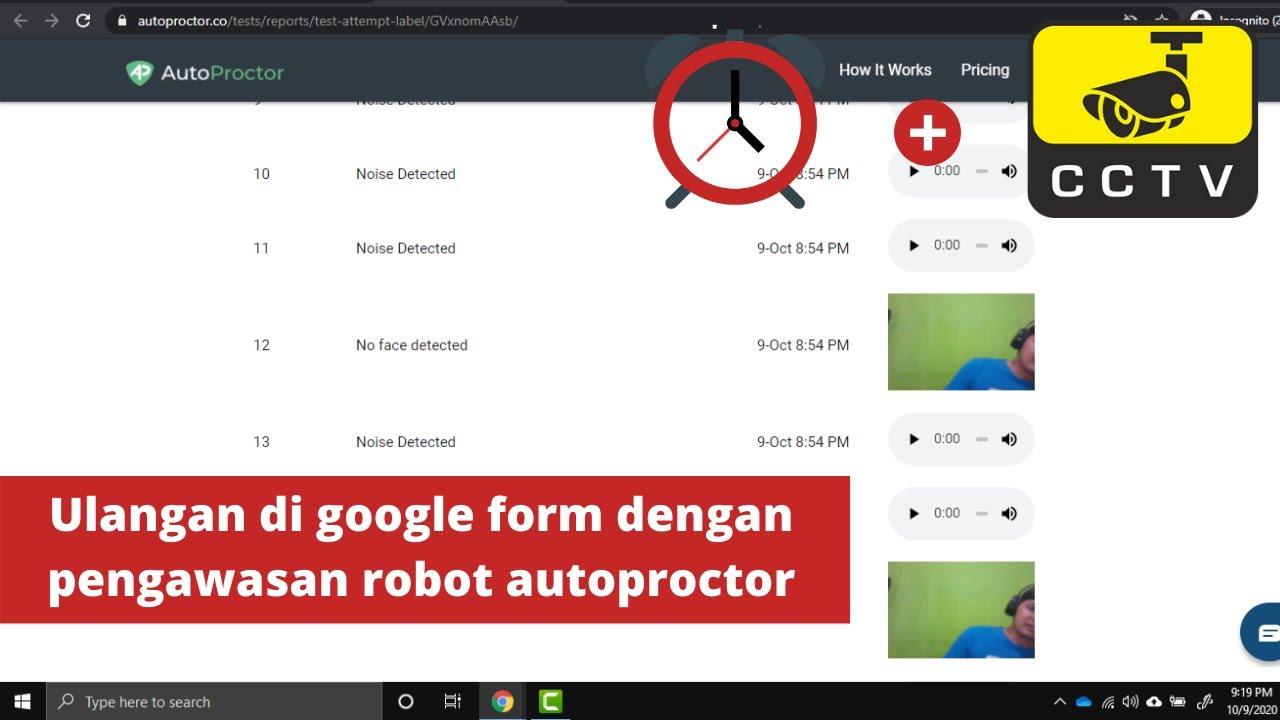Open the pen workspace tray icon
Viewport: 1280px width, 720px height.
(x=1206, y=702)
